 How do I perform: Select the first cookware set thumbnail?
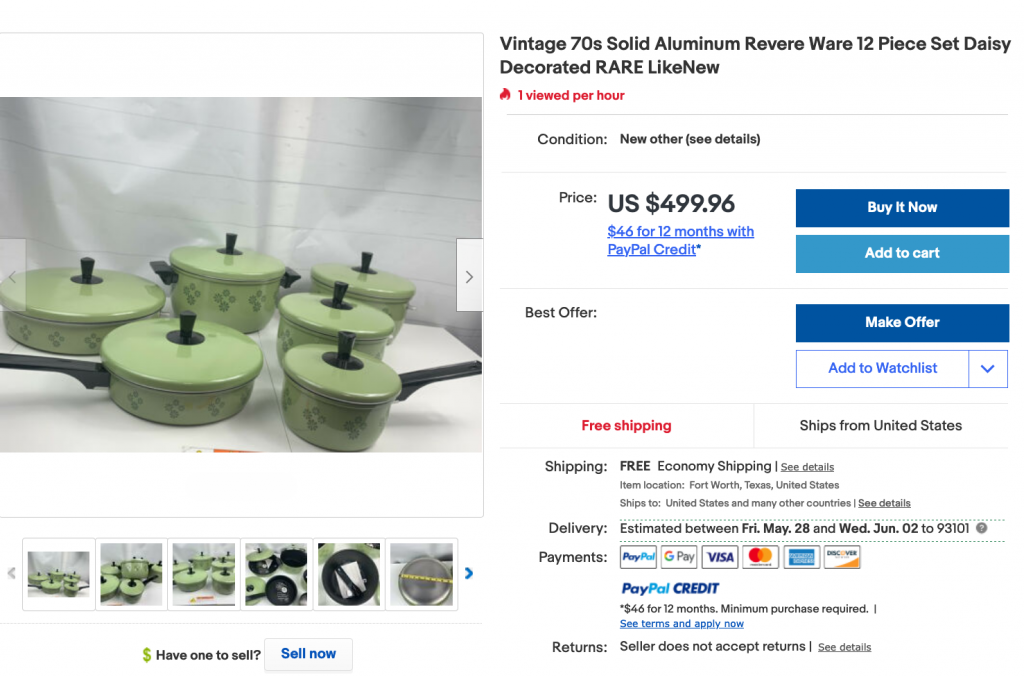(x=59, y=574)
